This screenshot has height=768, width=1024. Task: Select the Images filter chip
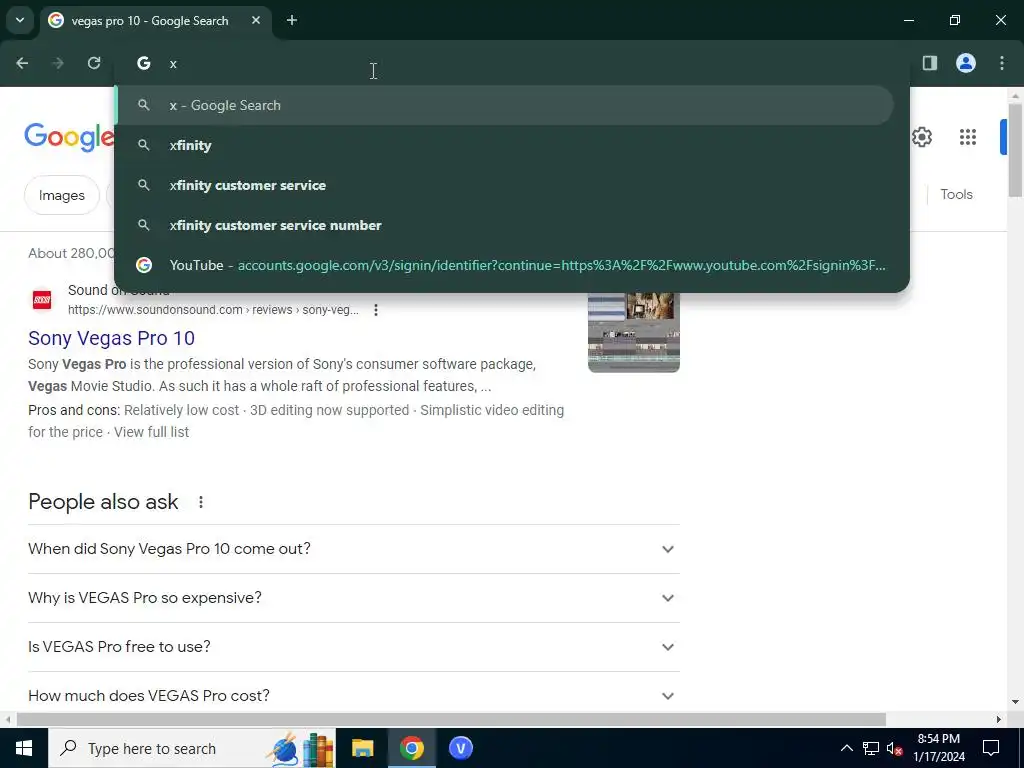pyautogui.click(x=61, y=195)
